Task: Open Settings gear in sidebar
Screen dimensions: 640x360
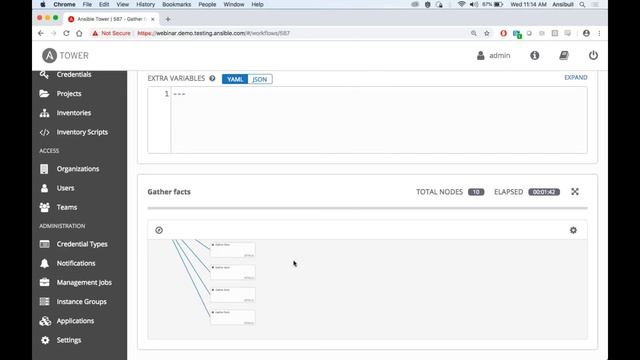Action: pos(45,340)
